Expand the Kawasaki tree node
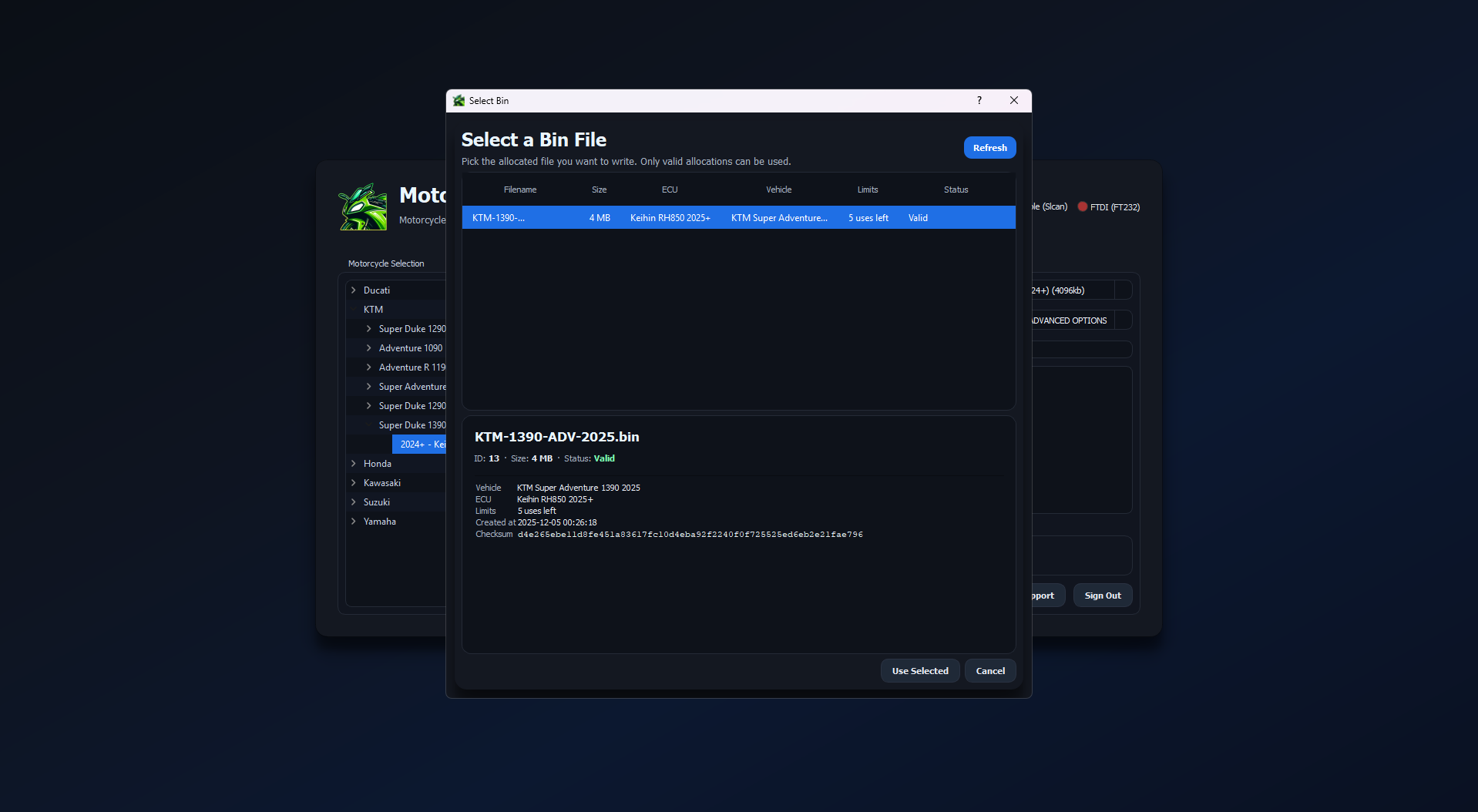 tap(354, 483)
